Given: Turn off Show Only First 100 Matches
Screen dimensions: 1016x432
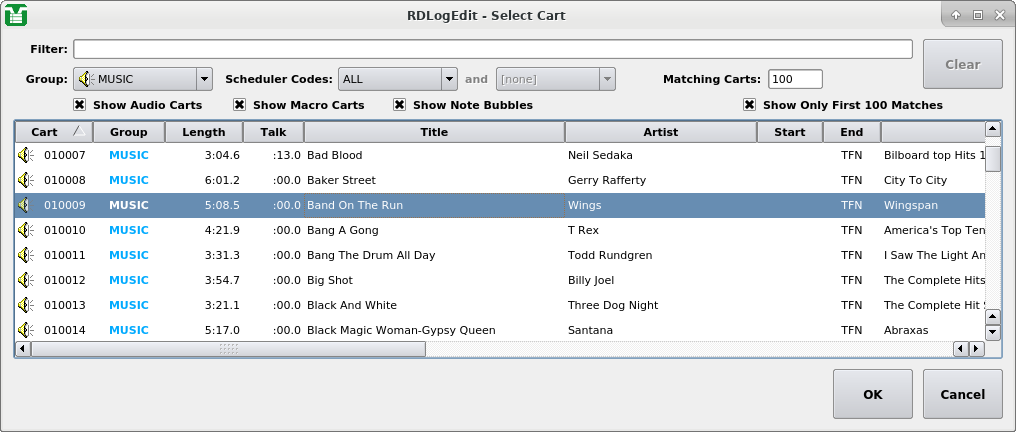Looking at the screenshot, I should tap(749, 105).
